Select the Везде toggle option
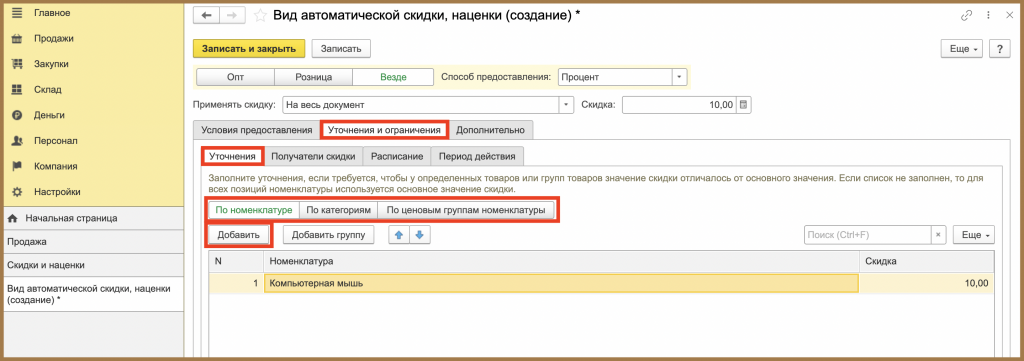The image size is (1024, 361). click(x=393, y=77)
